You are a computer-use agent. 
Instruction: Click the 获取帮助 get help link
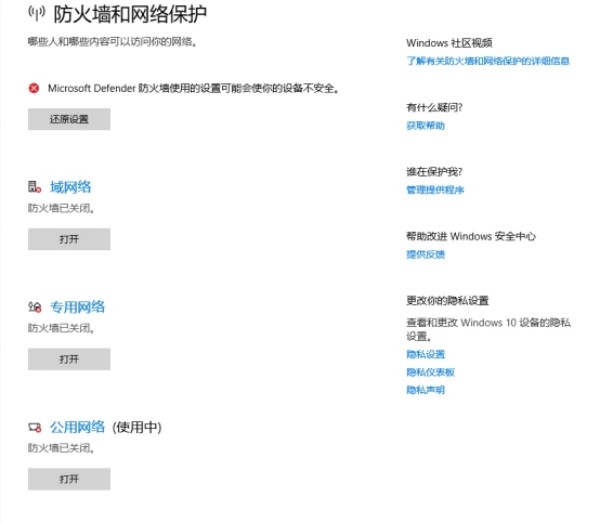[x=425, y=126]
